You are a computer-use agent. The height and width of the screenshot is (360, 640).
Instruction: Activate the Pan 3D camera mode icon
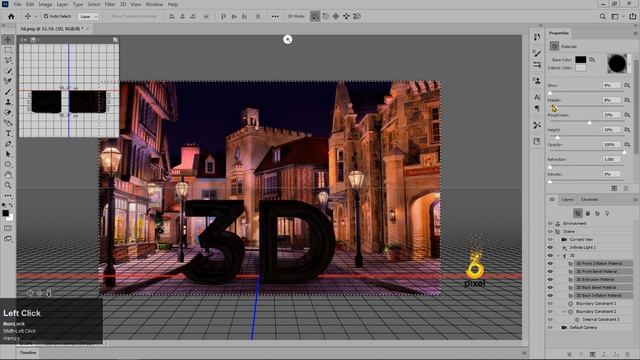click(336, 16)
